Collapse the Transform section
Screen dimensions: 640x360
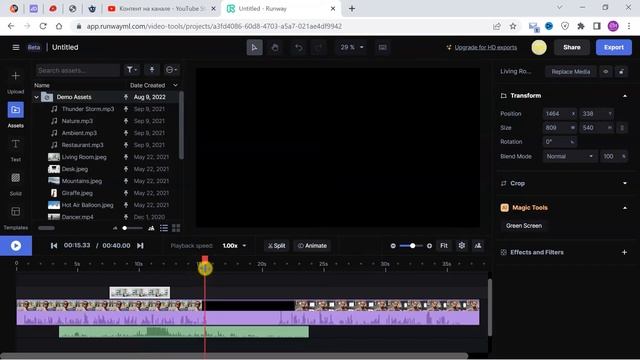(x=625, y=96)
